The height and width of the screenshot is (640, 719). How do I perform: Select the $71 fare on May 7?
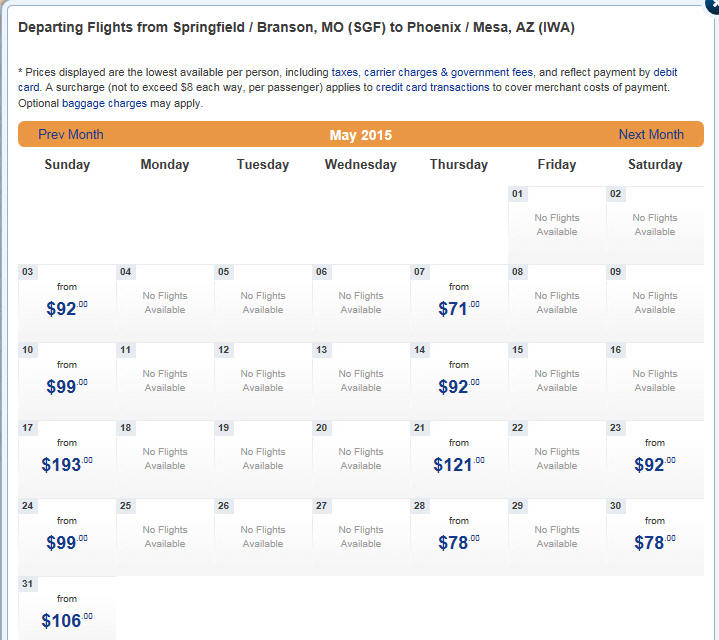tap(458, 308)
